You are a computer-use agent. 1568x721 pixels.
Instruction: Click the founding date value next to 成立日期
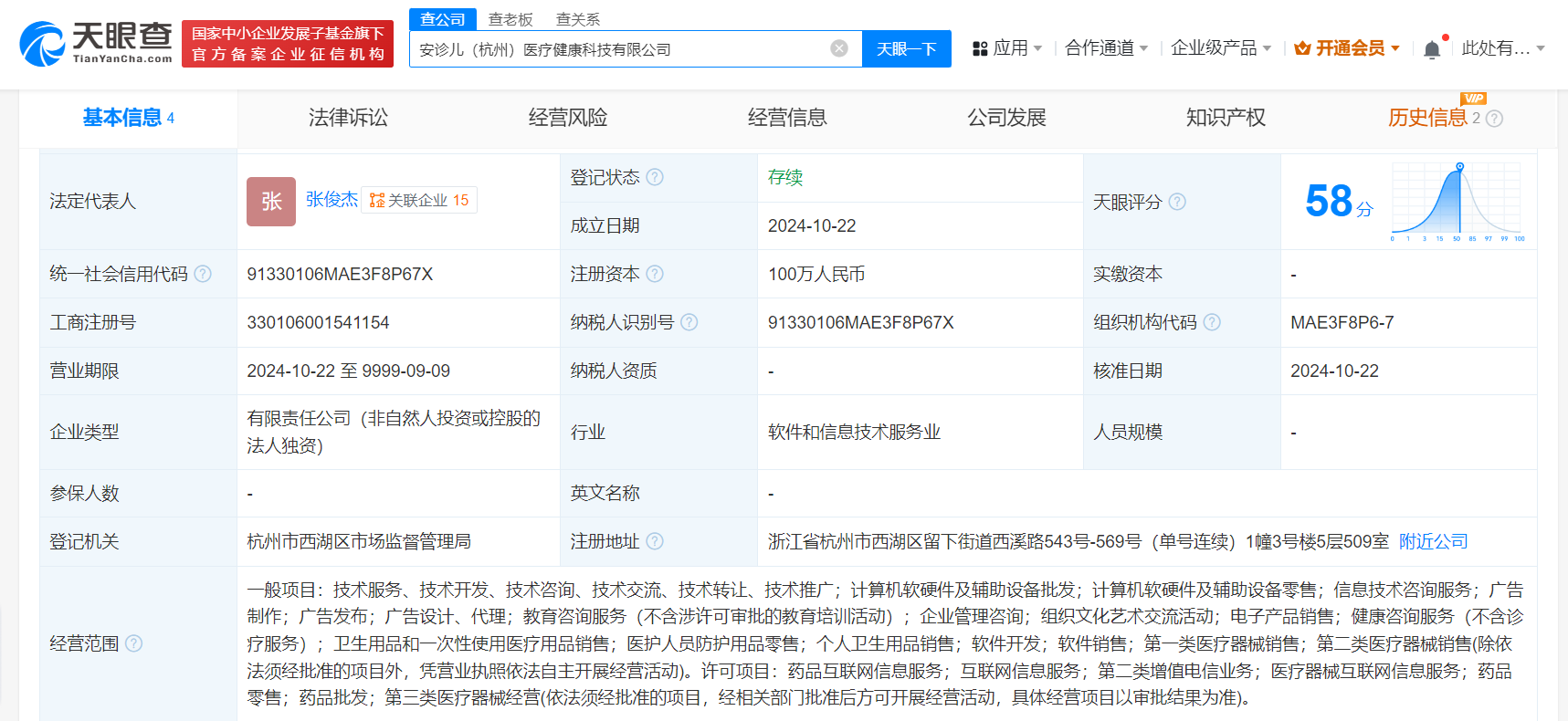tap(812, 225)
